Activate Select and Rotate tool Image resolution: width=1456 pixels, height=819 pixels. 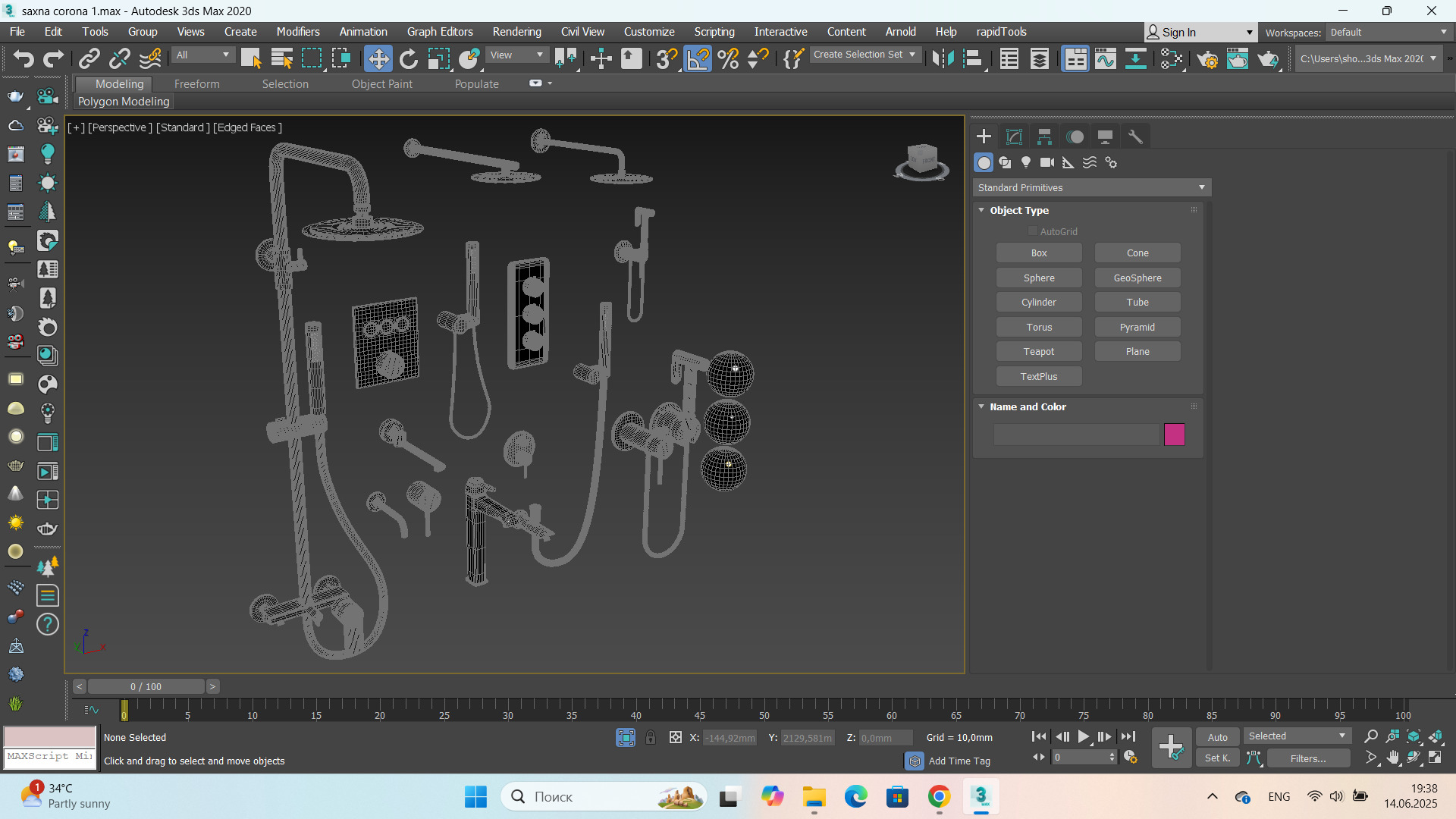point(408,58)
